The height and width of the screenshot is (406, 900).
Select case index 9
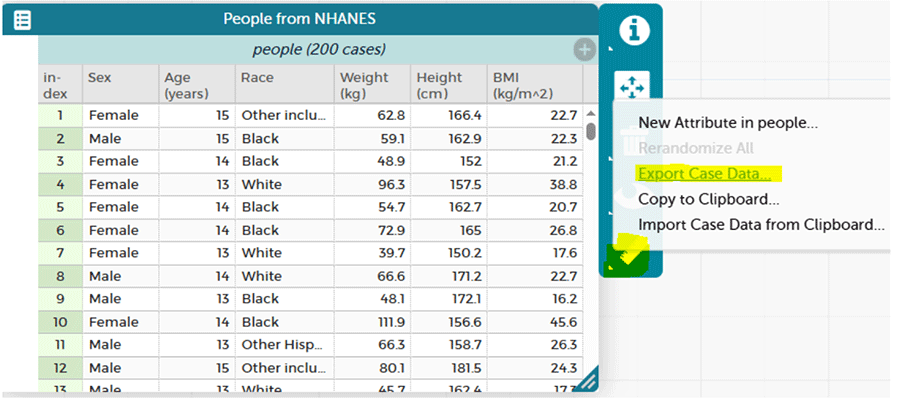click(60, 299)
